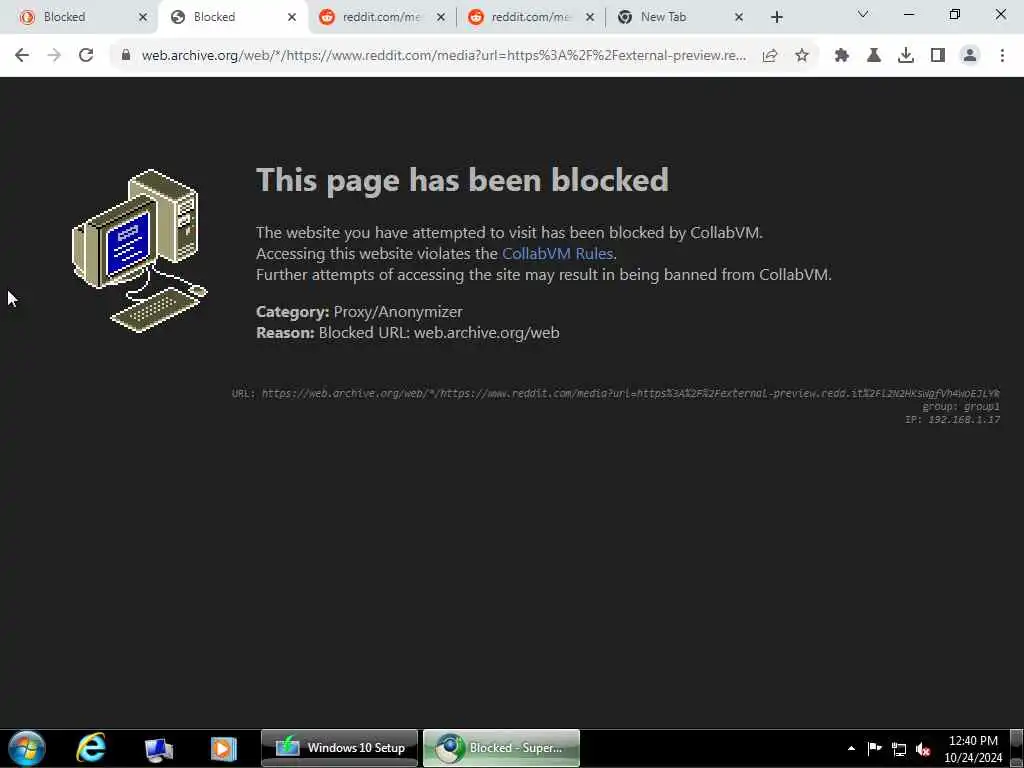Image resolution: width=1024 pixels, height=768 pixels.
Task: Click the address bar URL field
Action: click(x=443, y=56)
